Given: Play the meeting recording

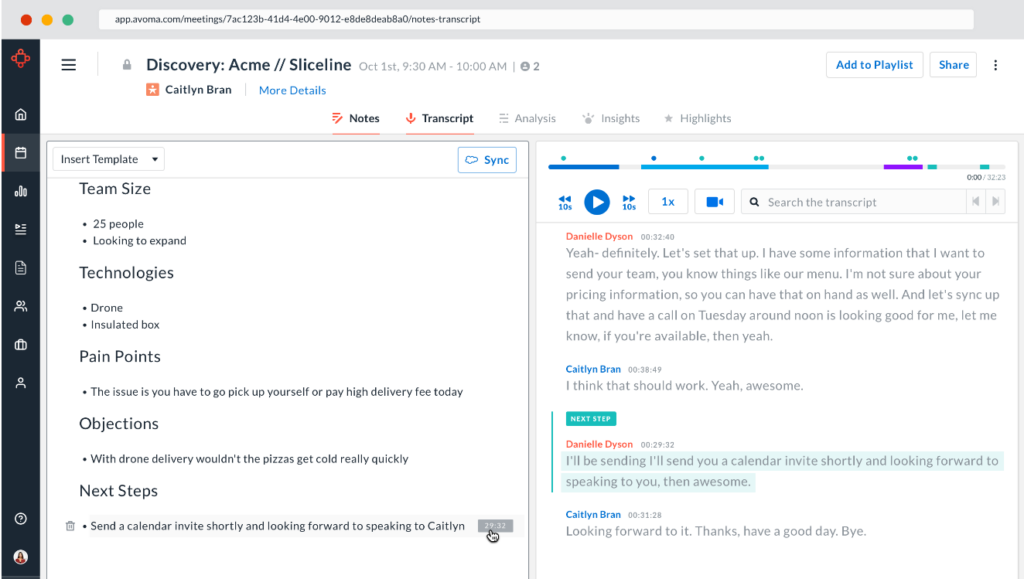Looking at the screenshot, I should (596, 202).
